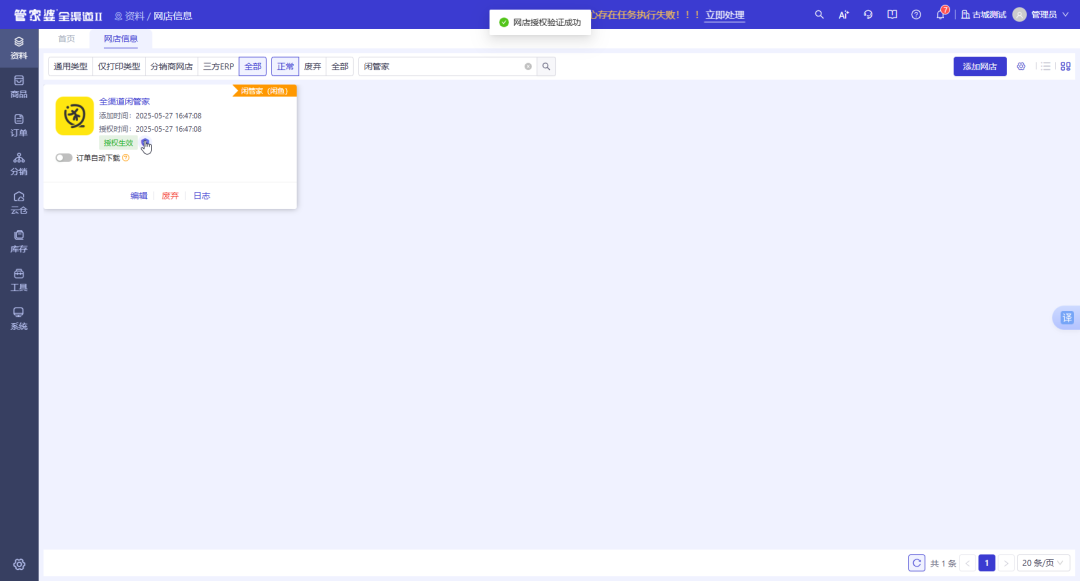Filter by 三方ERP

pos(218,67)
